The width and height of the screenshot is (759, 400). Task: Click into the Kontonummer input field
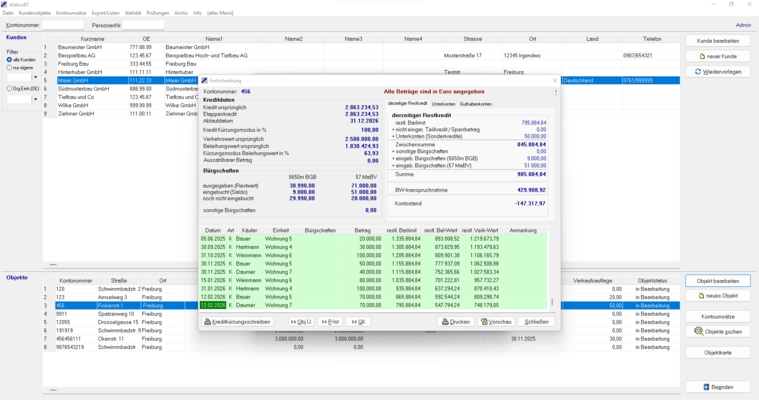coord(63,25)
